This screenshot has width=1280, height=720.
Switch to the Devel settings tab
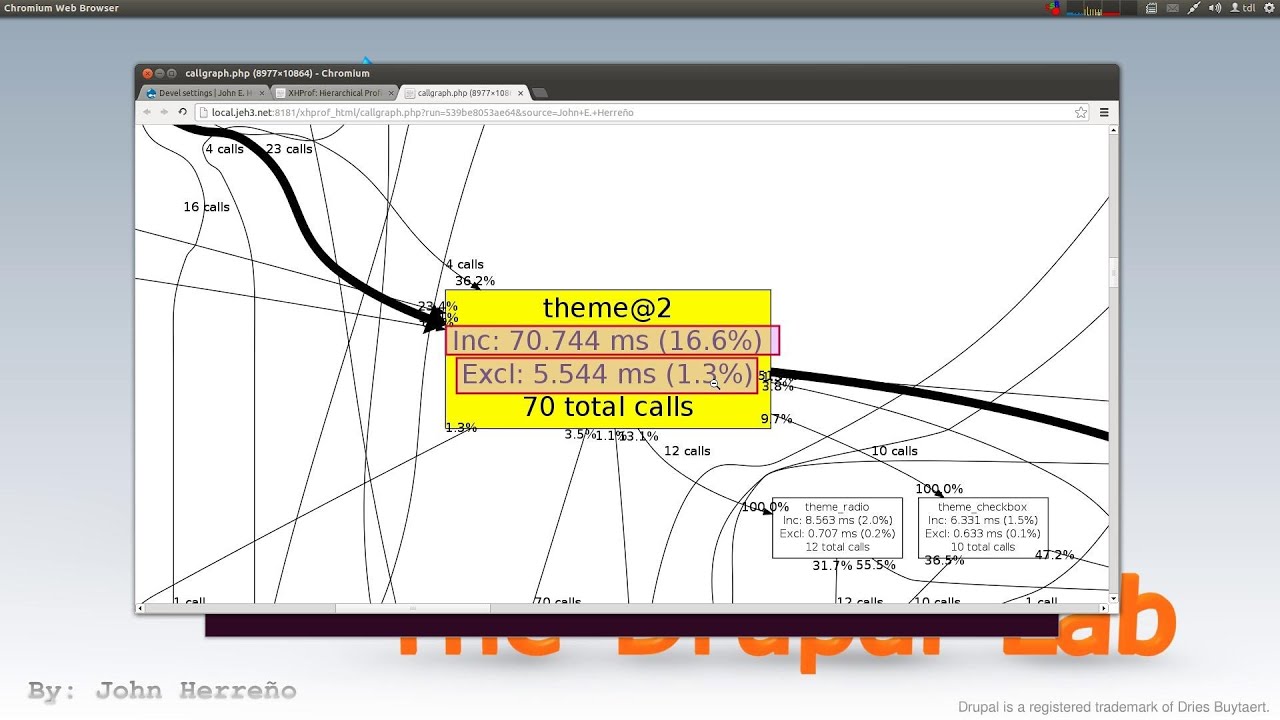205,93
